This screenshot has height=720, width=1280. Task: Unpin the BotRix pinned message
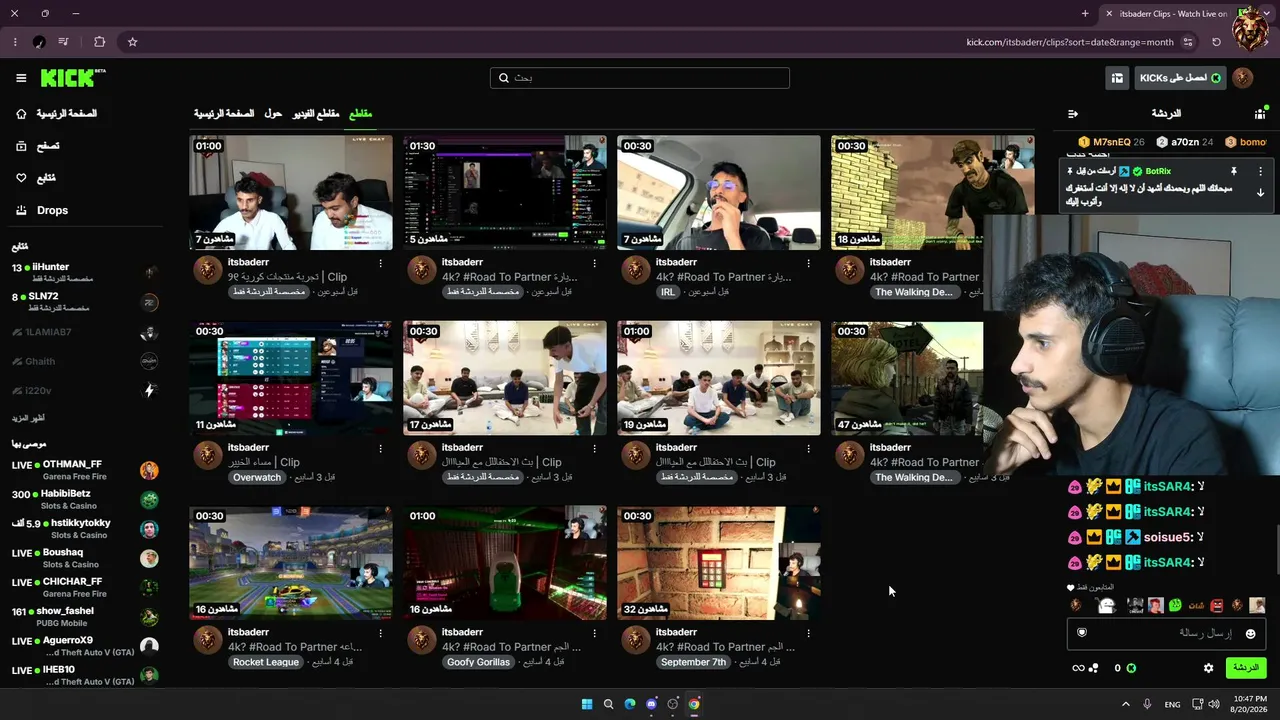[1234, 172]
